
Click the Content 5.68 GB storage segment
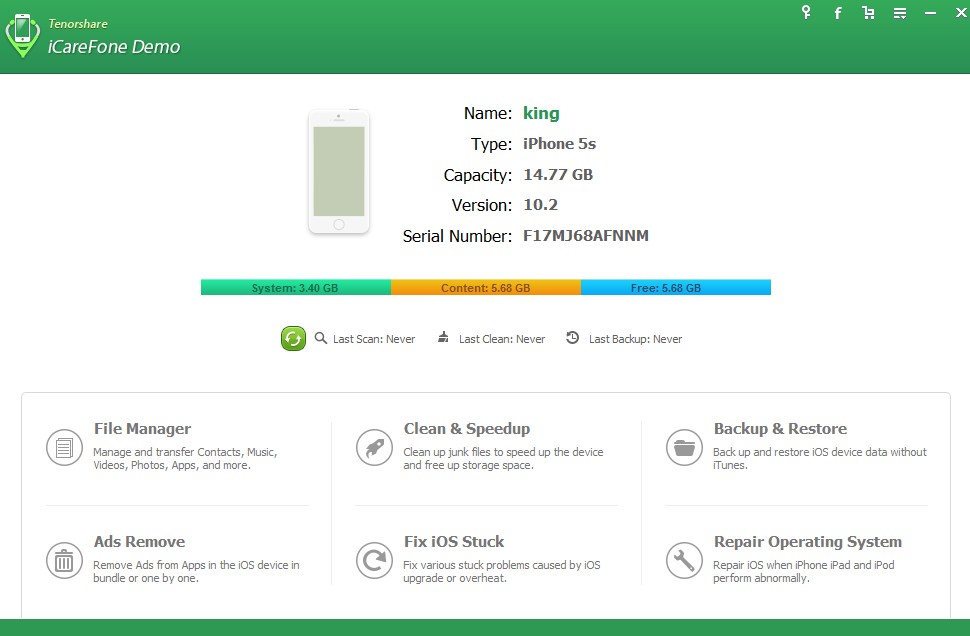(486, 288)
